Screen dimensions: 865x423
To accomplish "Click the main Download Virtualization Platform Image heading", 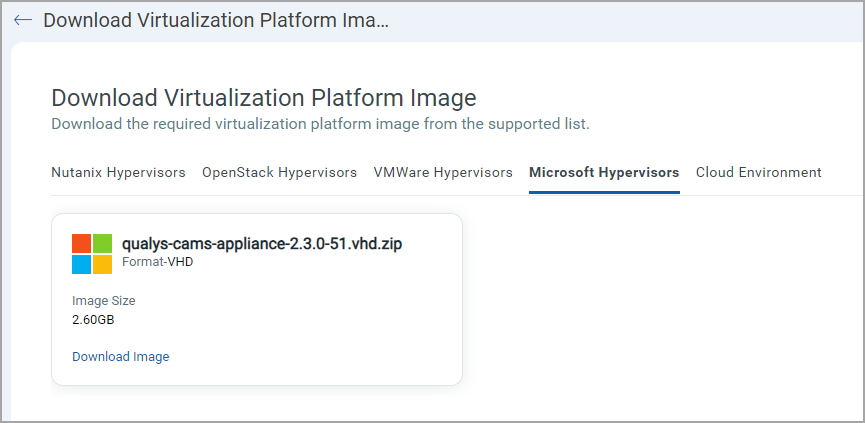I will click(x=263, y=98).
